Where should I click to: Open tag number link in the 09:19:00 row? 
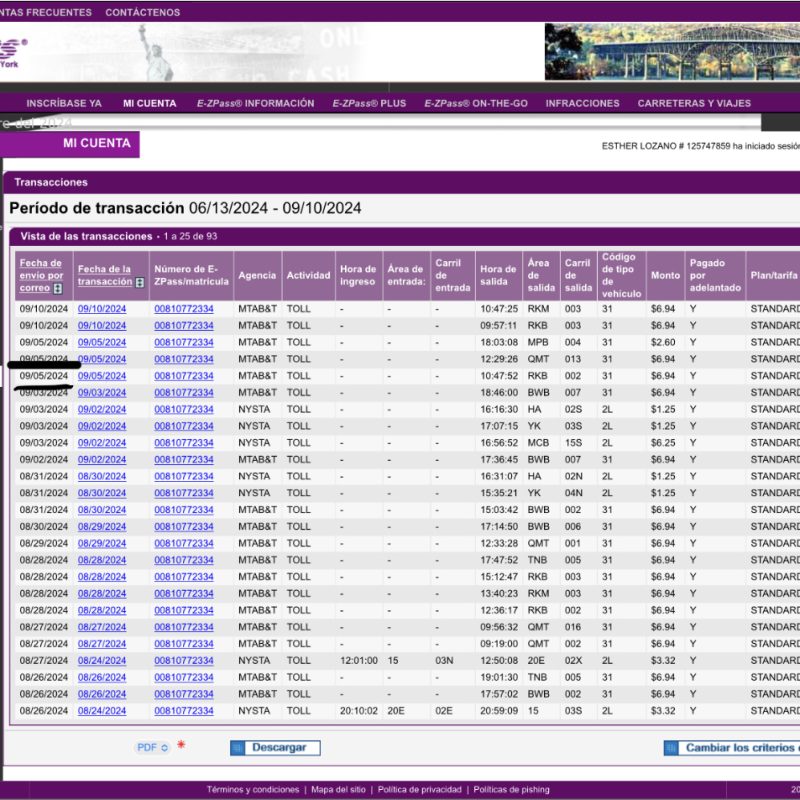coord(184,644)
